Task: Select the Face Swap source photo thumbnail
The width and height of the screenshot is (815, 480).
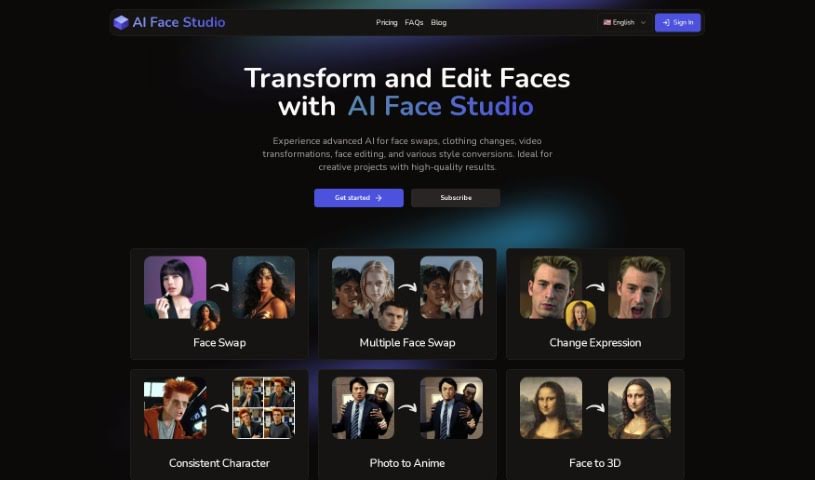Action: click(x=175, y=287)
